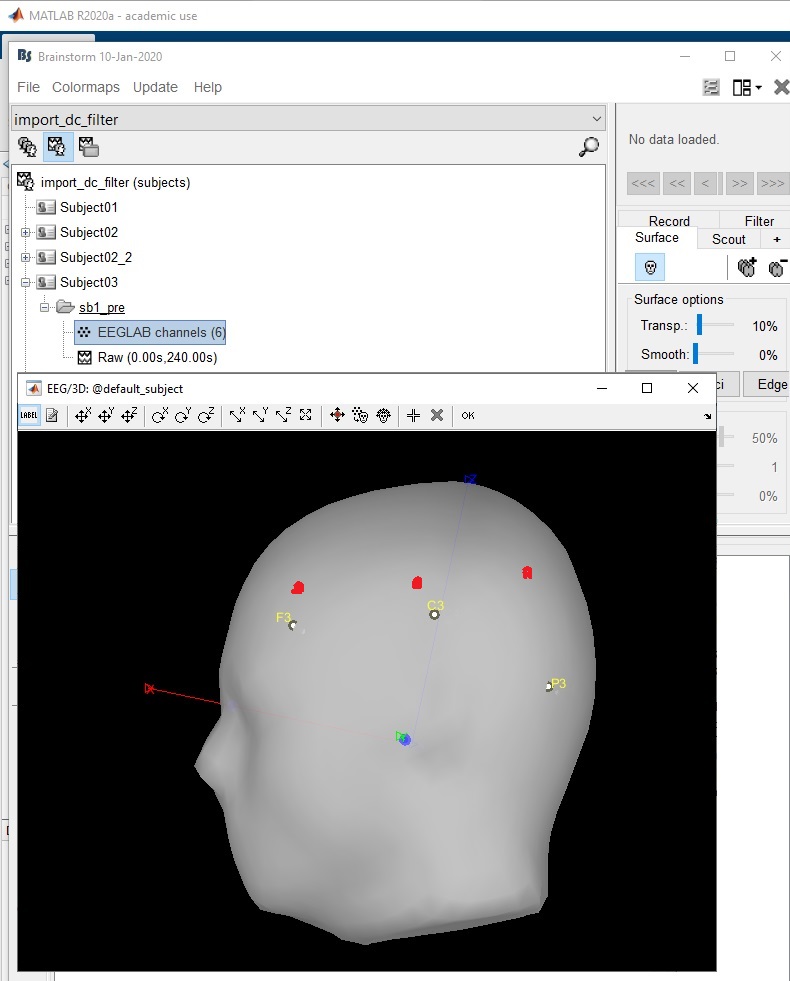The width and height of the screenshot is (790, 981).
Task: Go to previous sample with < button
Action: click(x=706, y=183)
